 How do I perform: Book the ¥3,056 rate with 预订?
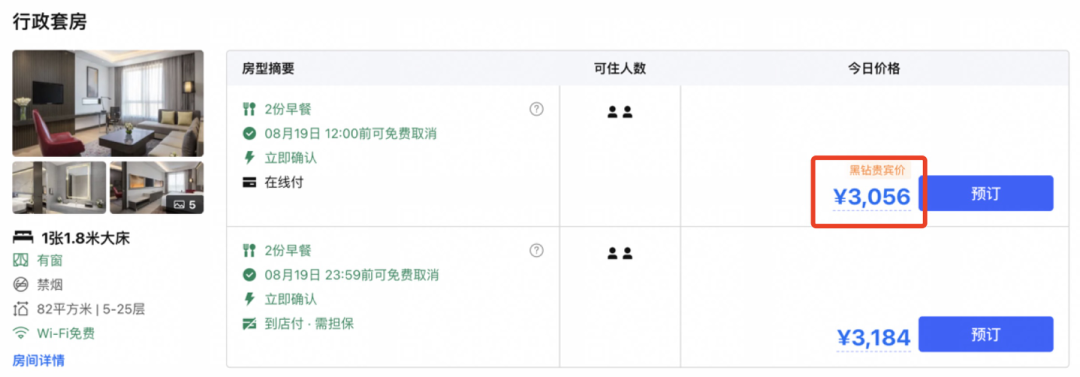pyautogui.click(x=985, y=193)
